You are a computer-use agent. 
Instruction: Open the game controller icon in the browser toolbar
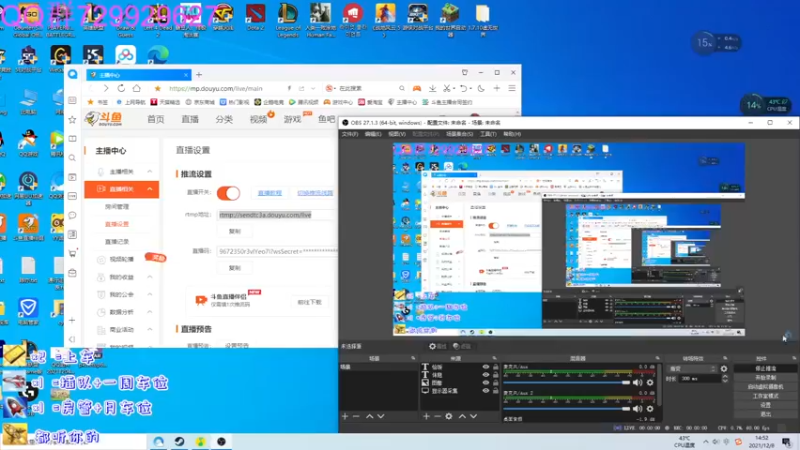tap(417, 88)
